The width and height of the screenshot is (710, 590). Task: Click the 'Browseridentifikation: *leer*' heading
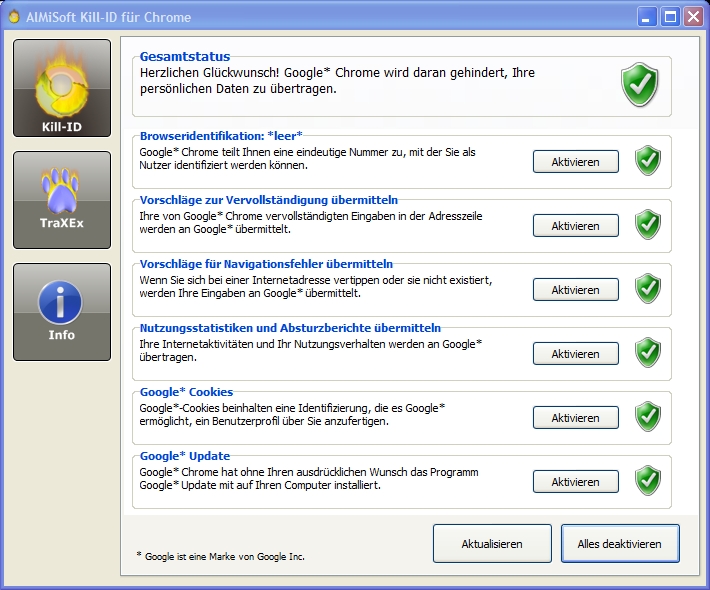[x=221, y=136]
